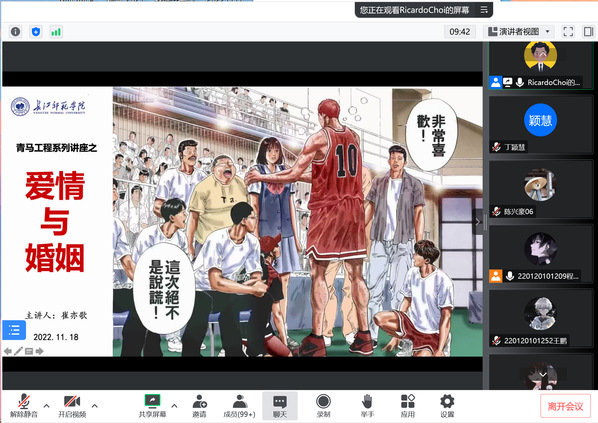This screenshot has width=598, height=423.
Task: Open the slide view thumbnails icon
Action: 29,351
